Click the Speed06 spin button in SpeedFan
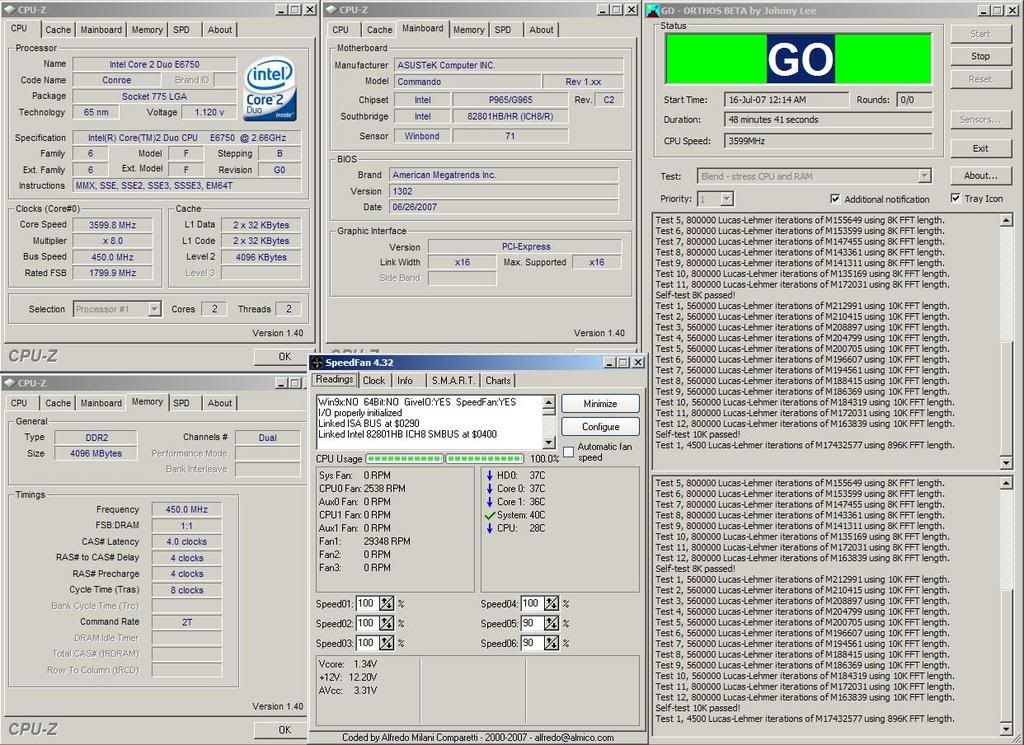This screenshot has height=745, width=1024. click(552, 643)
